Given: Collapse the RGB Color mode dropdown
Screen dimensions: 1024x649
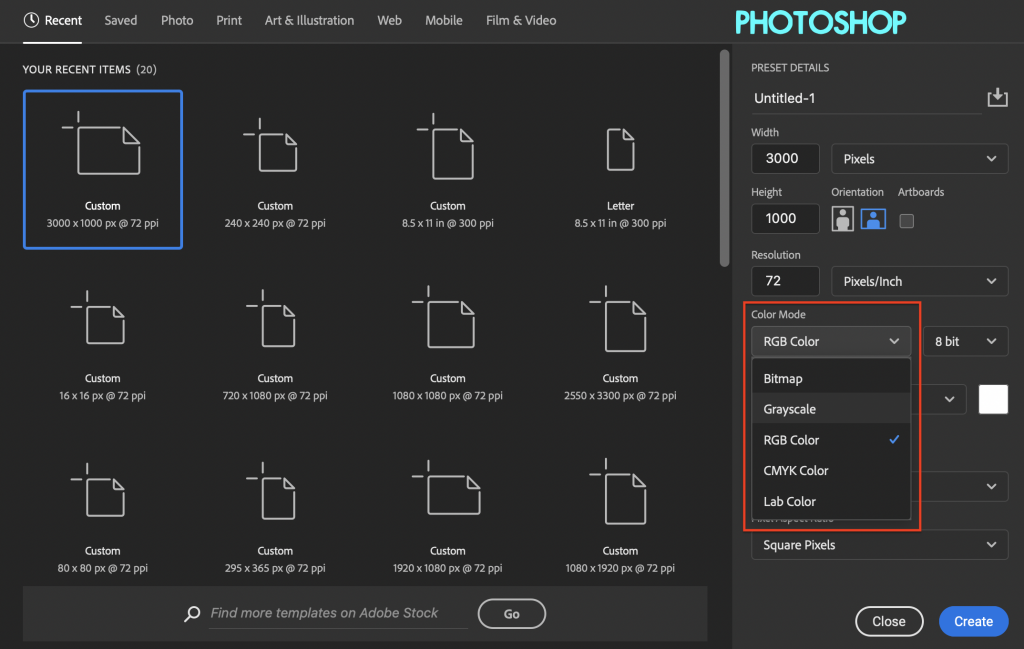Looking at the screenshot, I should (x=831, y=341).
